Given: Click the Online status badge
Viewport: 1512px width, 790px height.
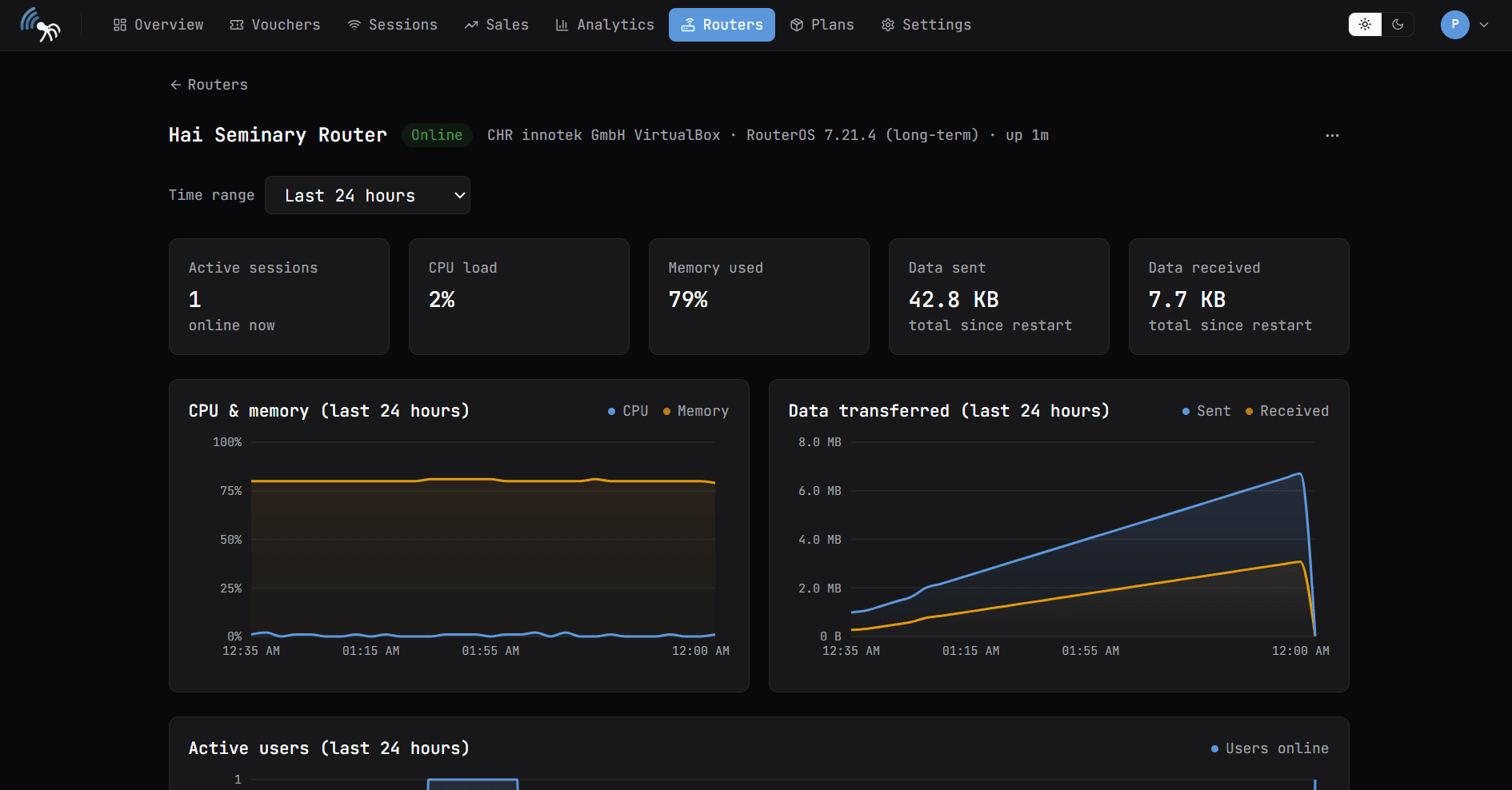Looking at the screenshot, I should click(x=437, y=135).
